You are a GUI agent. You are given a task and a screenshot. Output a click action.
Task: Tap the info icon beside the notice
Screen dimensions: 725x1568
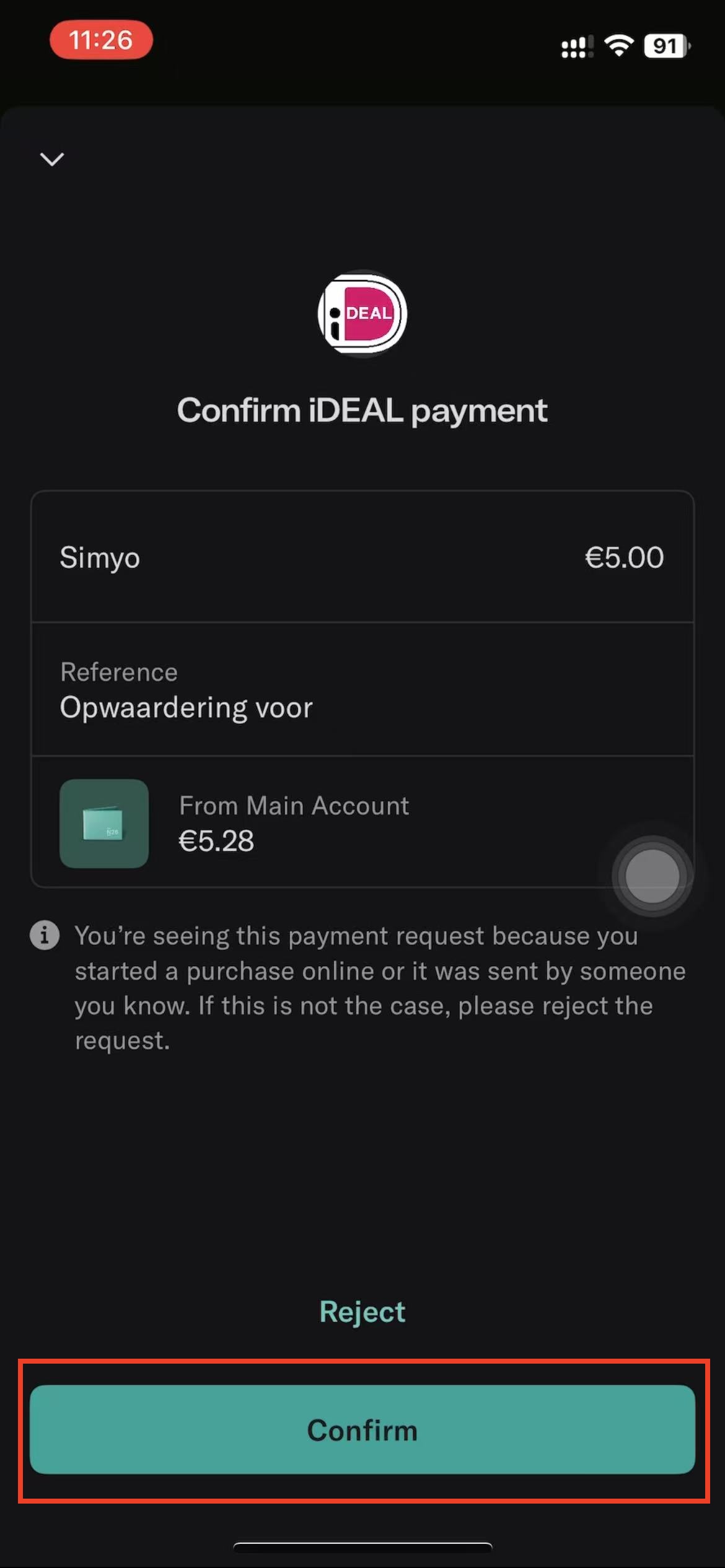pos(45,935)
